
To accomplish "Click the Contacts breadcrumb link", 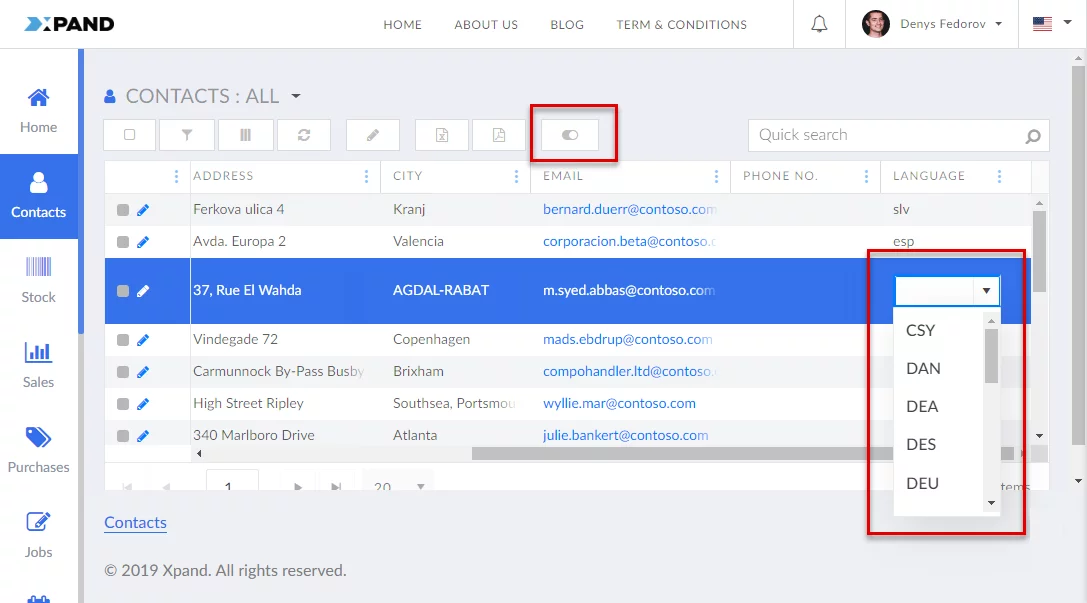I will tap(136, 522).
